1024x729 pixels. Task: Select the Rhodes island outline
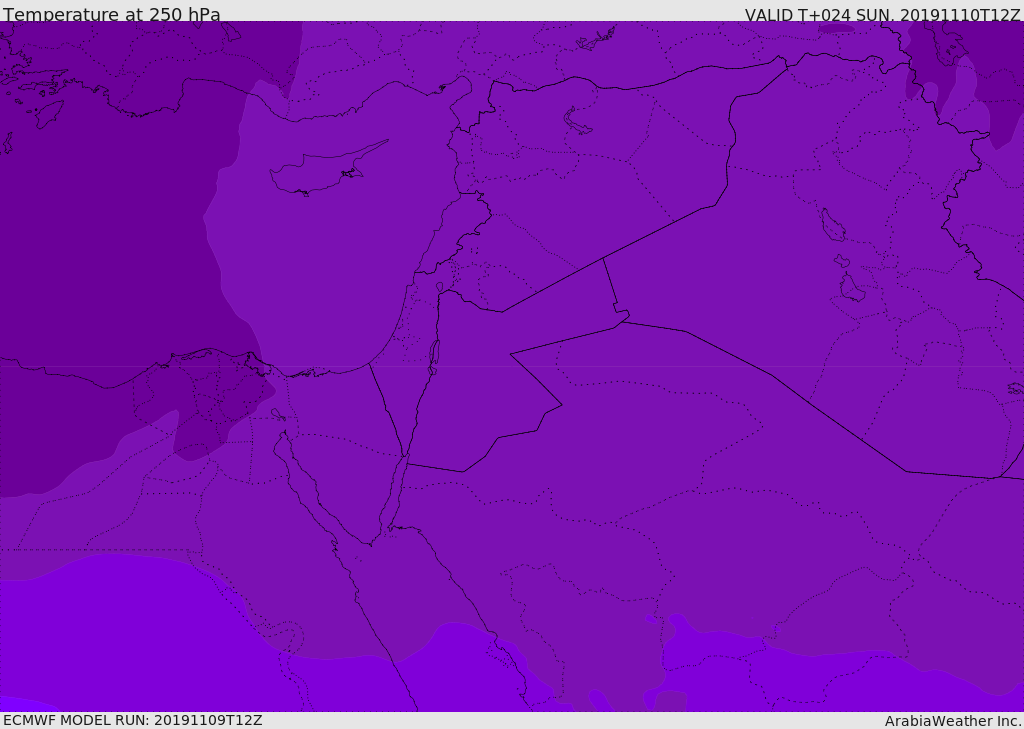pyautogui.click(x=49, y=114)
